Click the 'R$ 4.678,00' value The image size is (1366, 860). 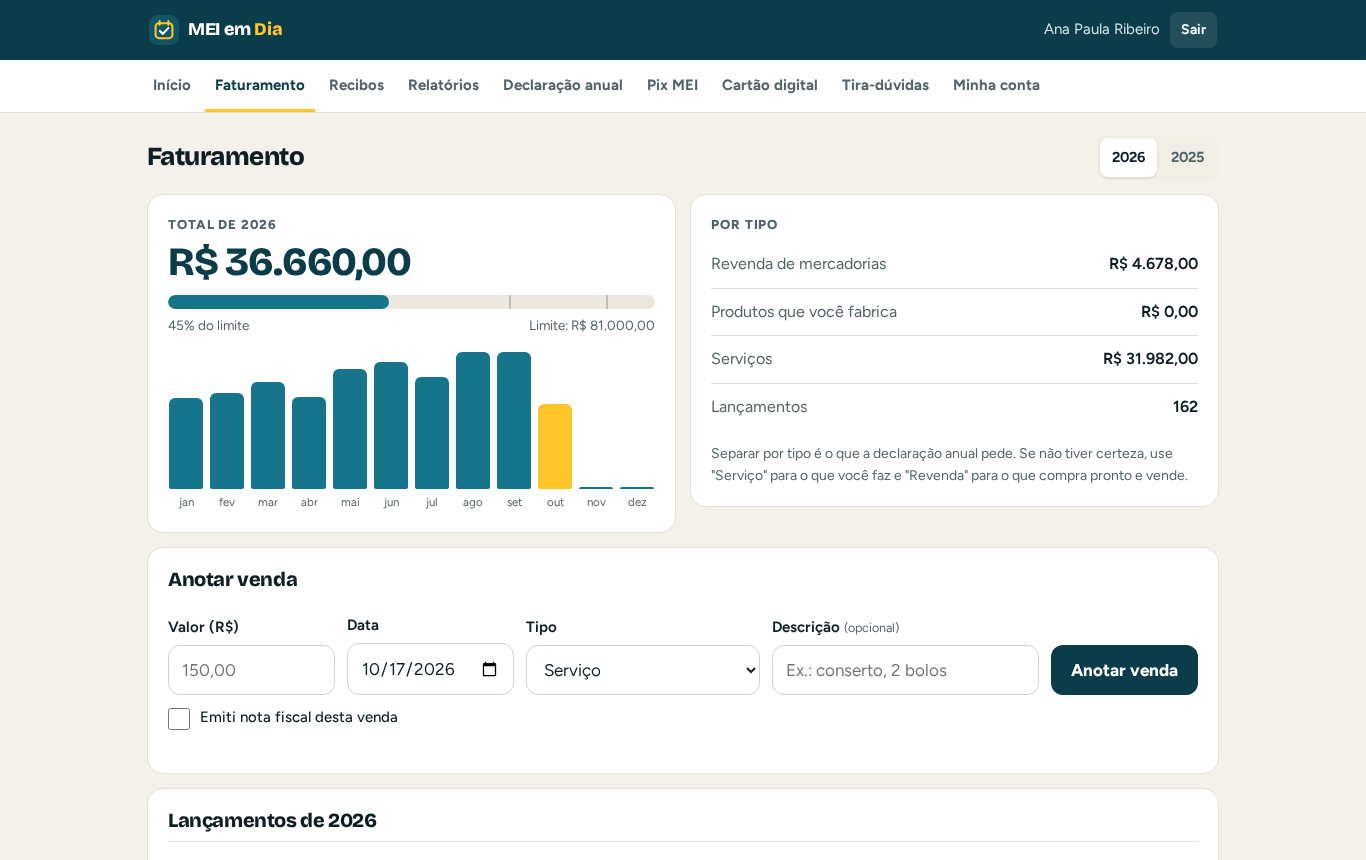1153,264
